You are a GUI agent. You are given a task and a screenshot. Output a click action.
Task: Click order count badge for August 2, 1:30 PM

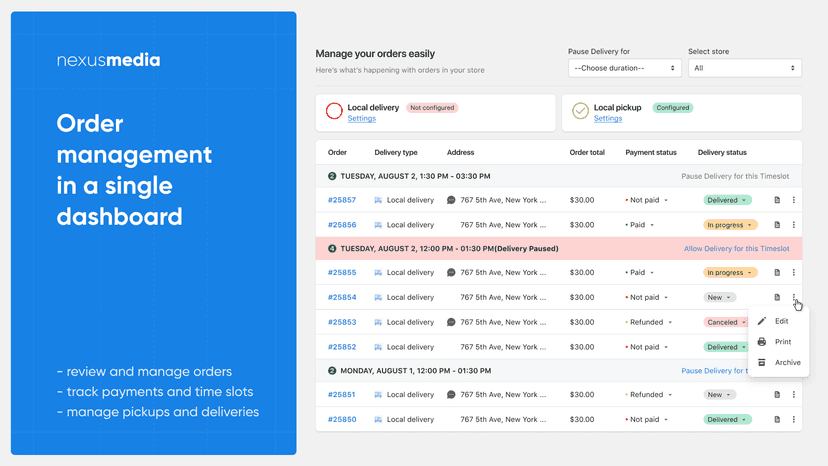point(332,176)
